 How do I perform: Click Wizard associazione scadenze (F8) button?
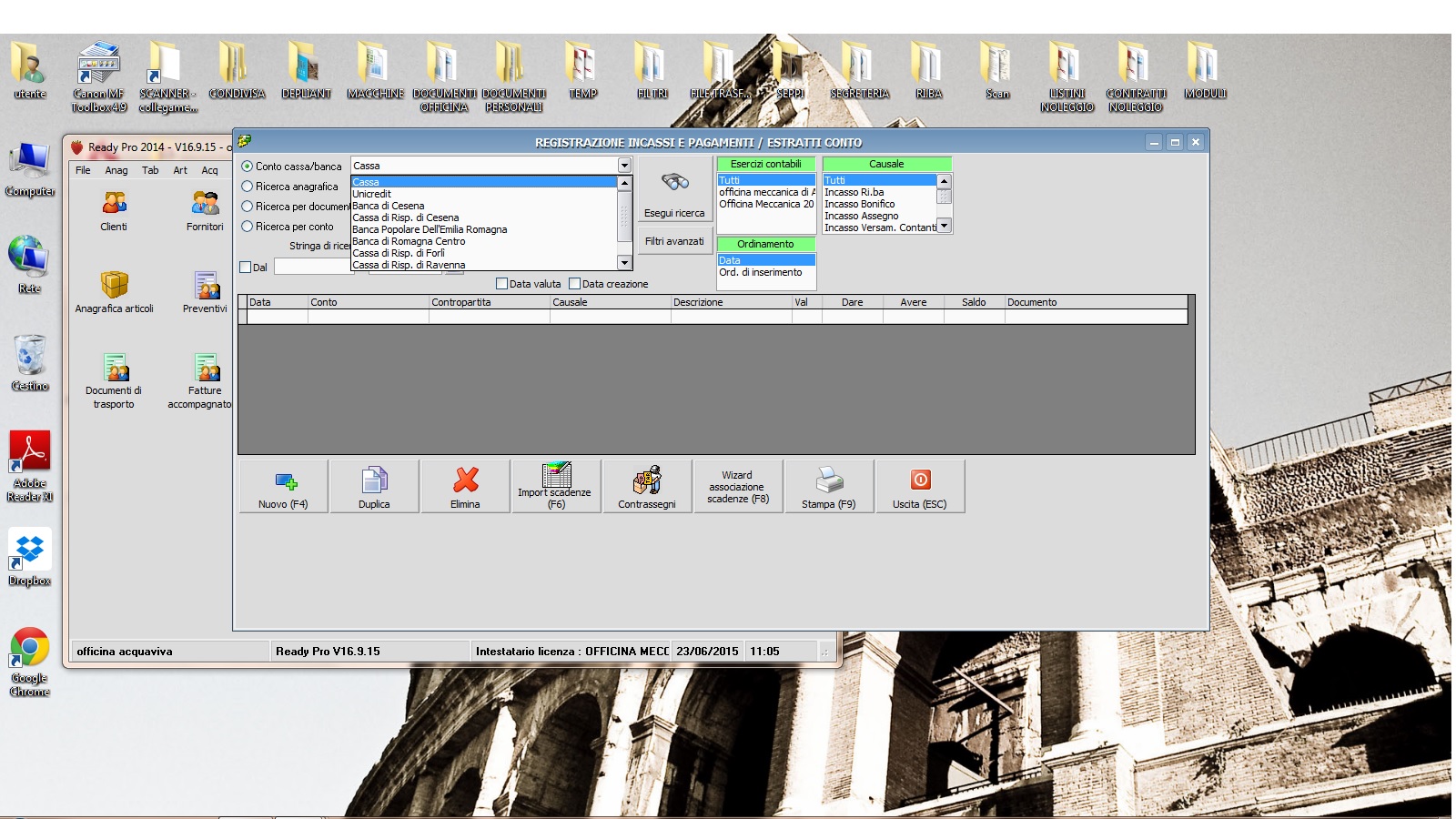(x=738, y=487)
